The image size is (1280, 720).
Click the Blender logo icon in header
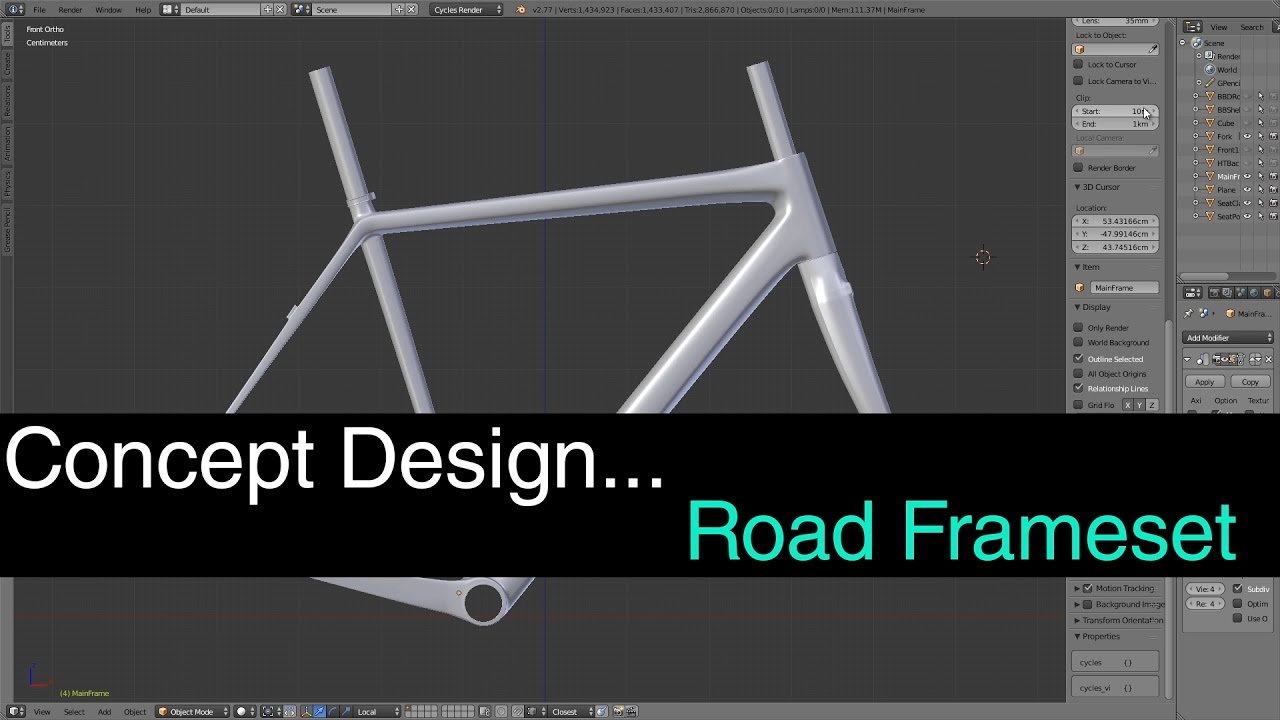[x=520, y=9]
